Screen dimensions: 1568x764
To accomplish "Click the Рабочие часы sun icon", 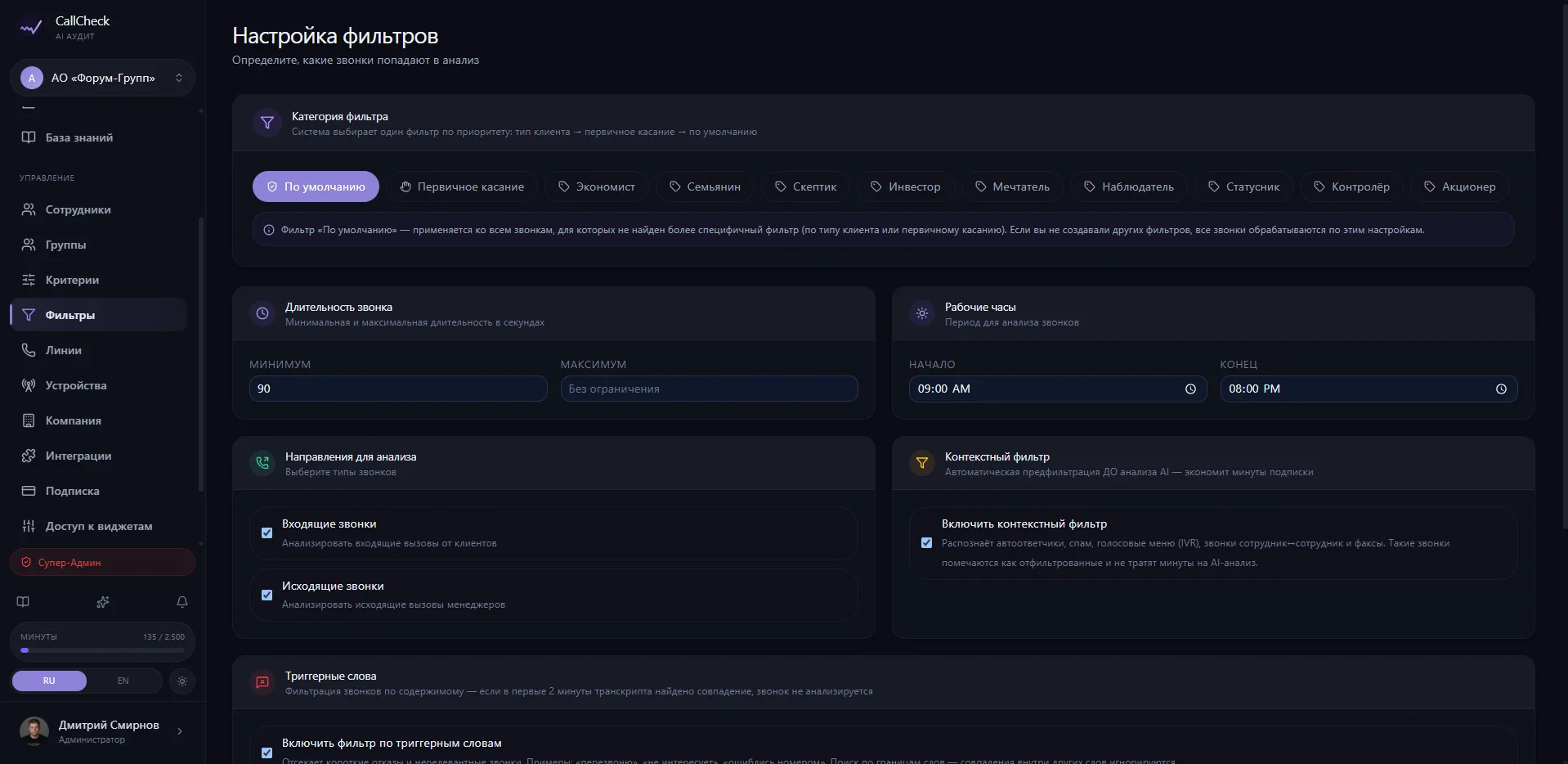I will [922, 313].
